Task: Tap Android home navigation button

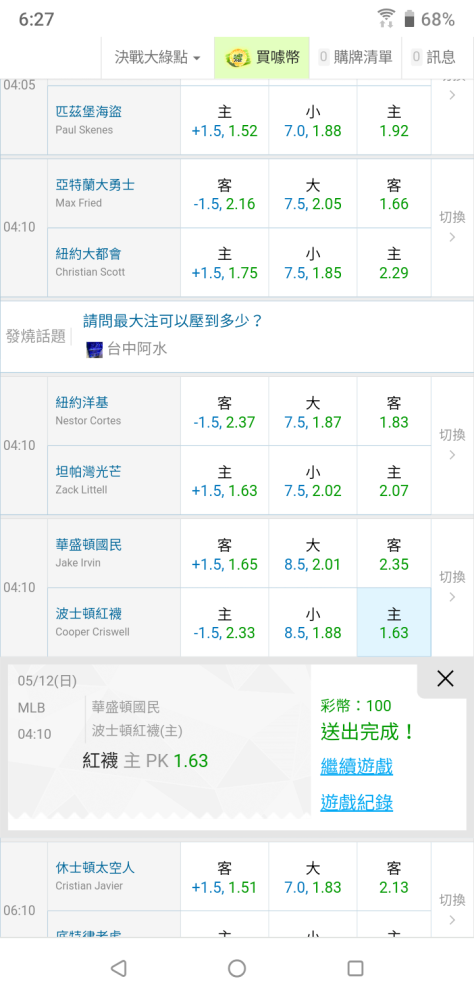Action: pyautogui.click(x=237, y=968)
